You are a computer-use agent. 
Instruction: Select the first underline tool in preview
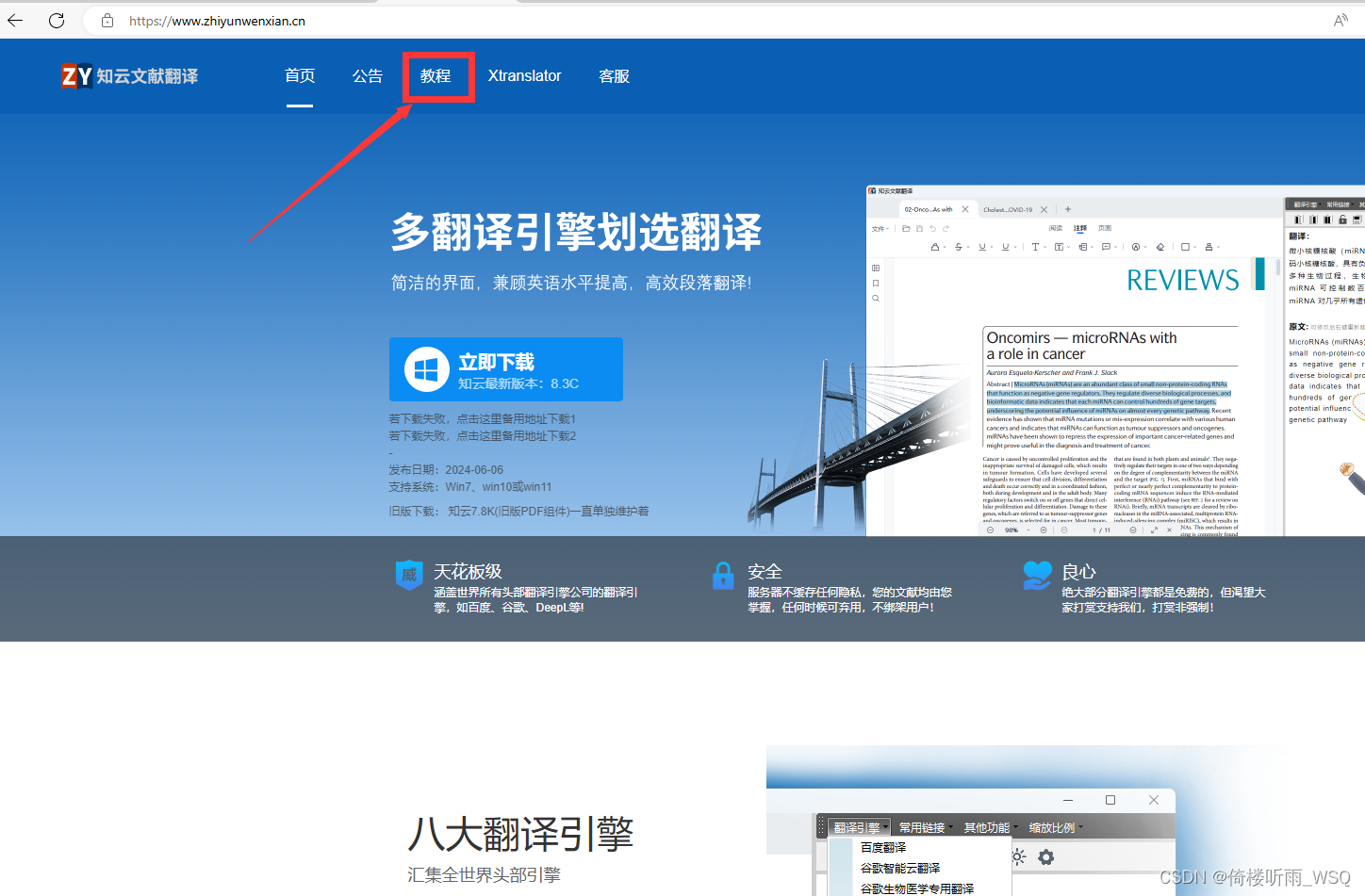[x=982, y=247]
